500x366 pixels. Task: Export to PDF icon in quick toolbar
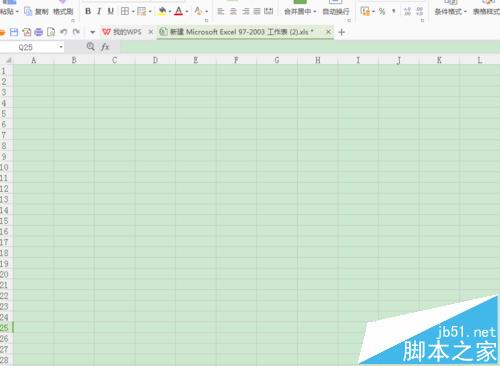pos(27,32)
